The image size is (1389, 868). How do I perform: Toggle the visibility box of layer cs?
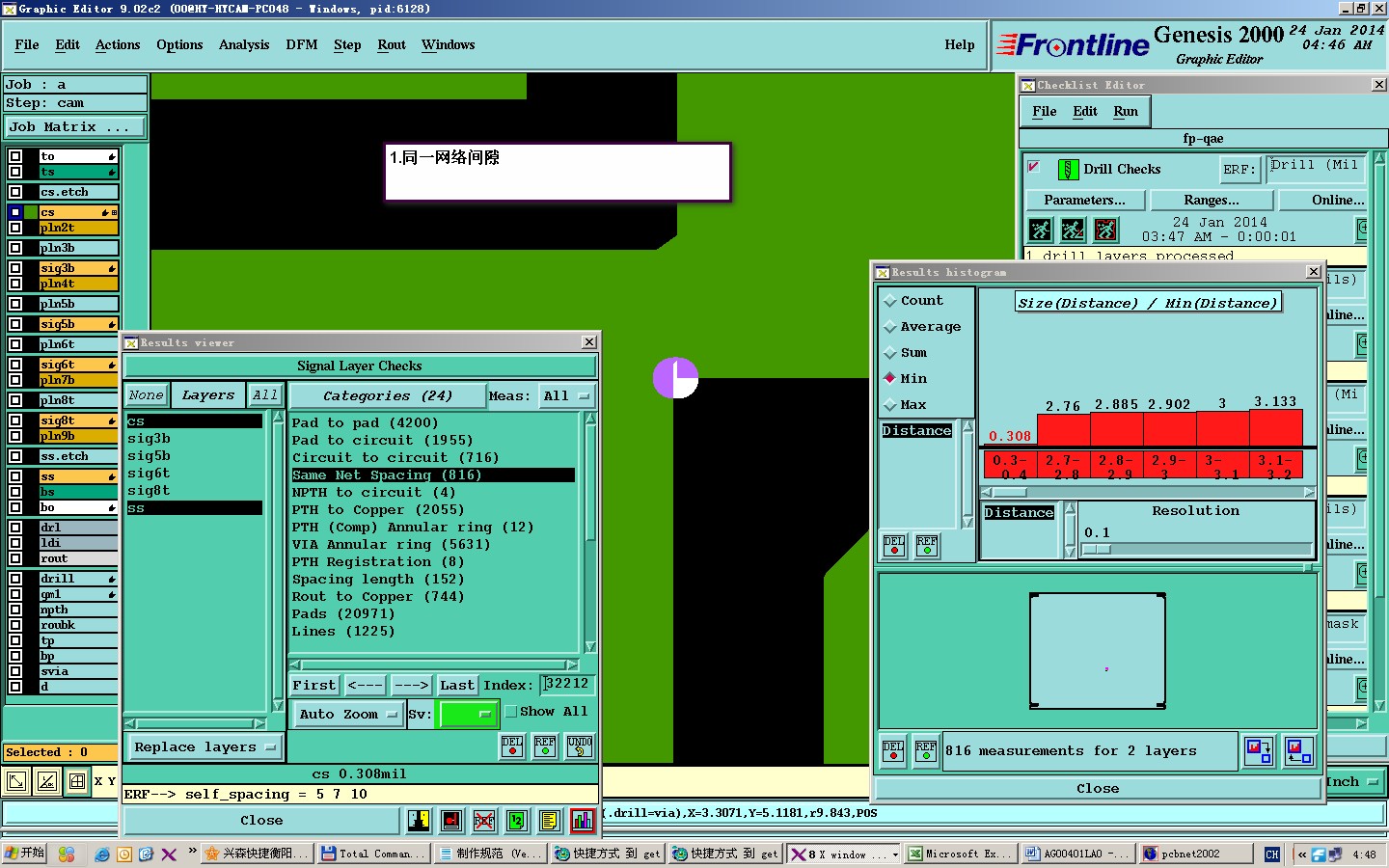[15, 212]
